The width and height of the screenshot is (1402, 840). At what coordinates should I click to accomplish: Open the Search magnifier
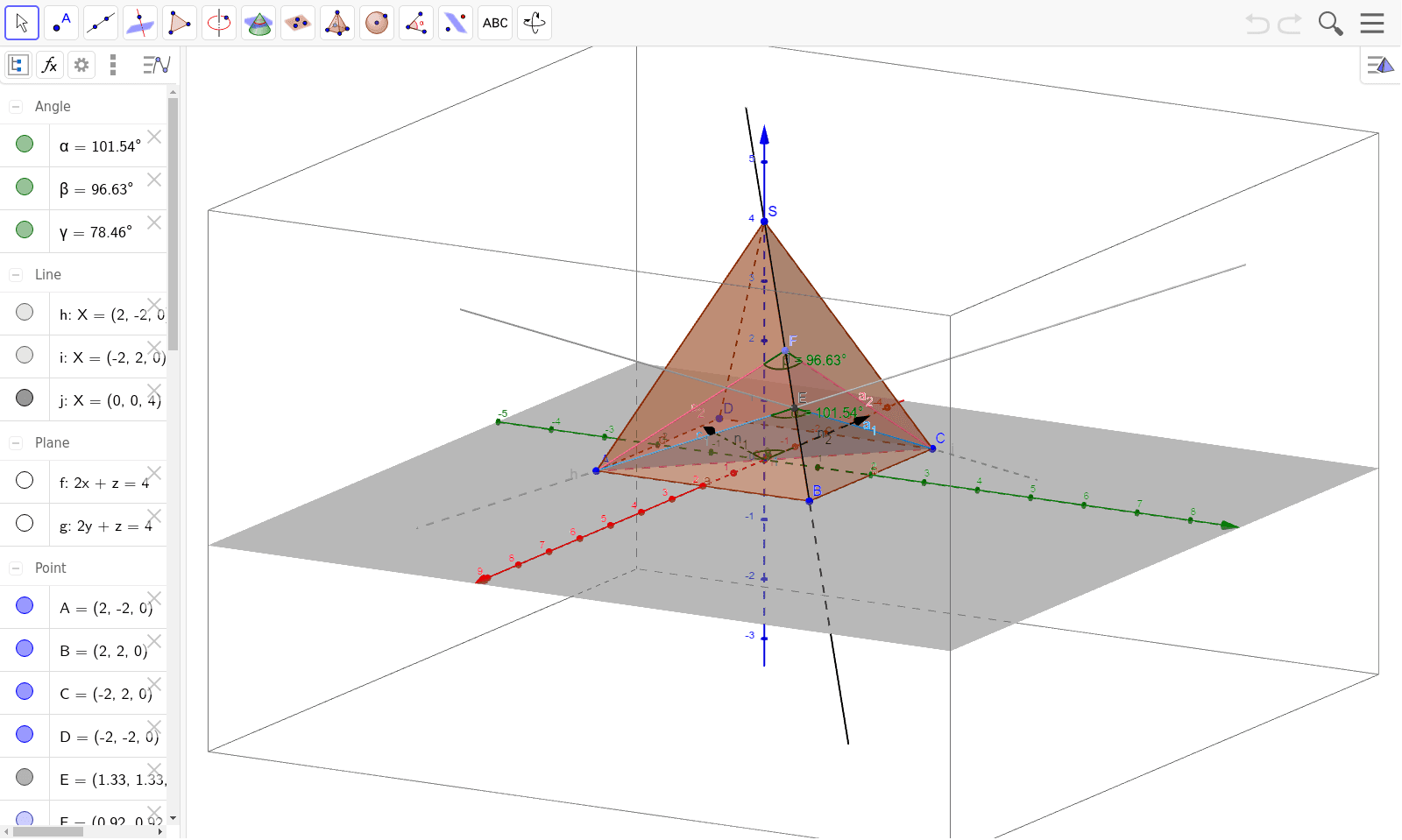tap(1331, 24)
